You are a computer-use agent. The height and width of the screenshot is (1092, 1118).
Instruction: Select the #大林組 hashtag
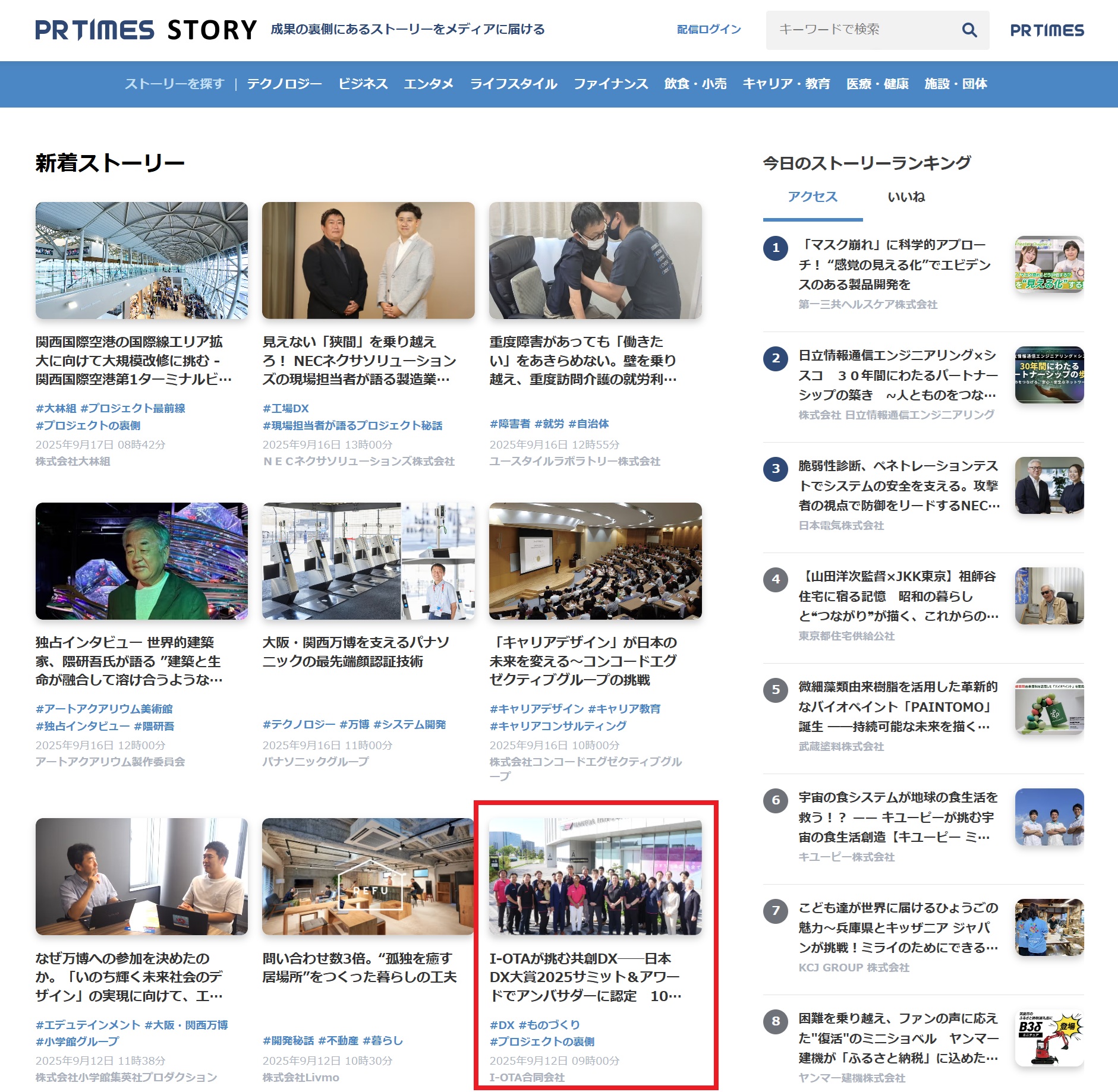click(56, 408)
